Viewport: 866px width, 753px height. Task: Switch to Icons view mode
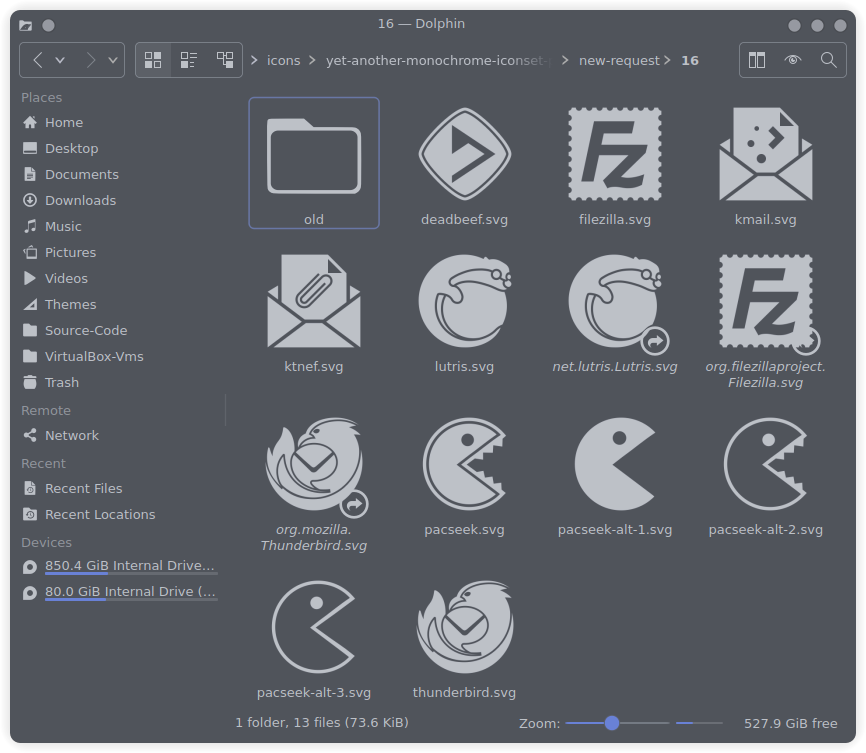click(153, 60)
